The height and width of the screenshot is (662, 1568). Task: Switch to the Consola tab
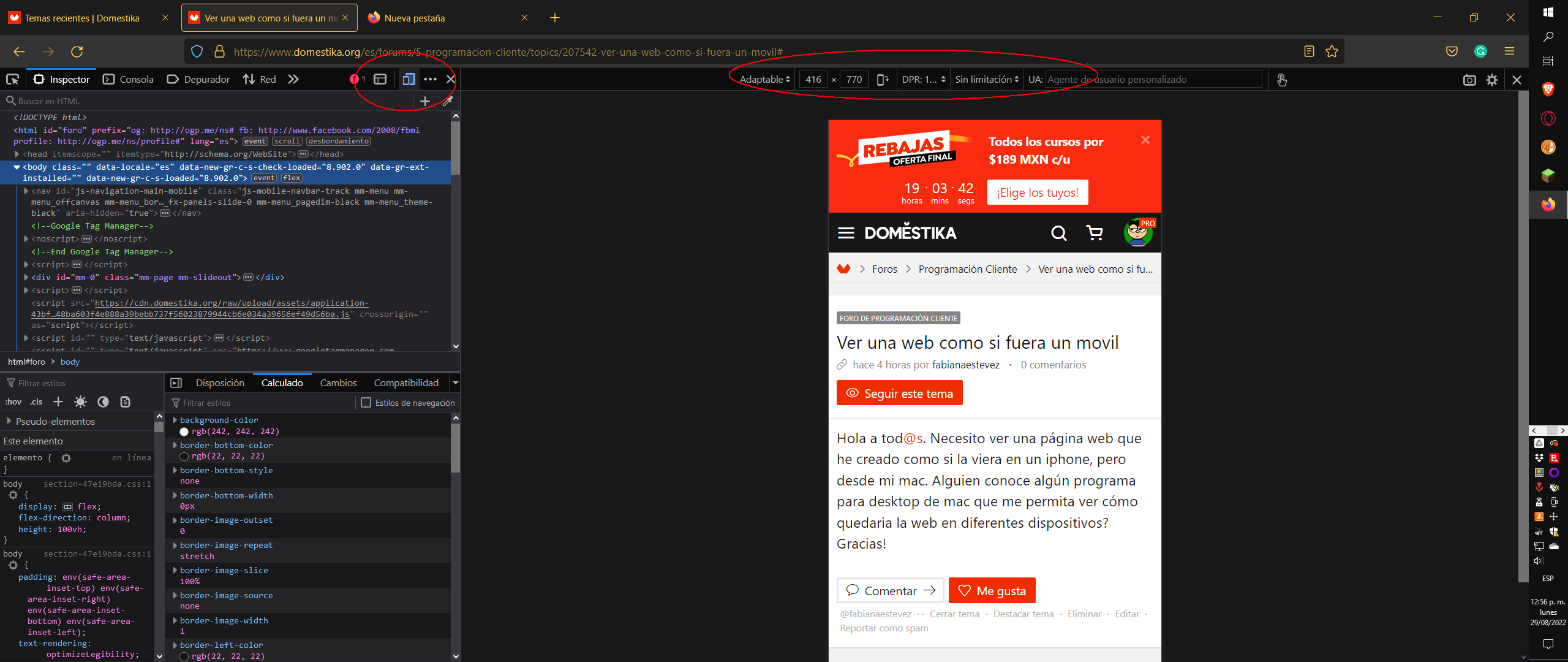pos(129,79)
